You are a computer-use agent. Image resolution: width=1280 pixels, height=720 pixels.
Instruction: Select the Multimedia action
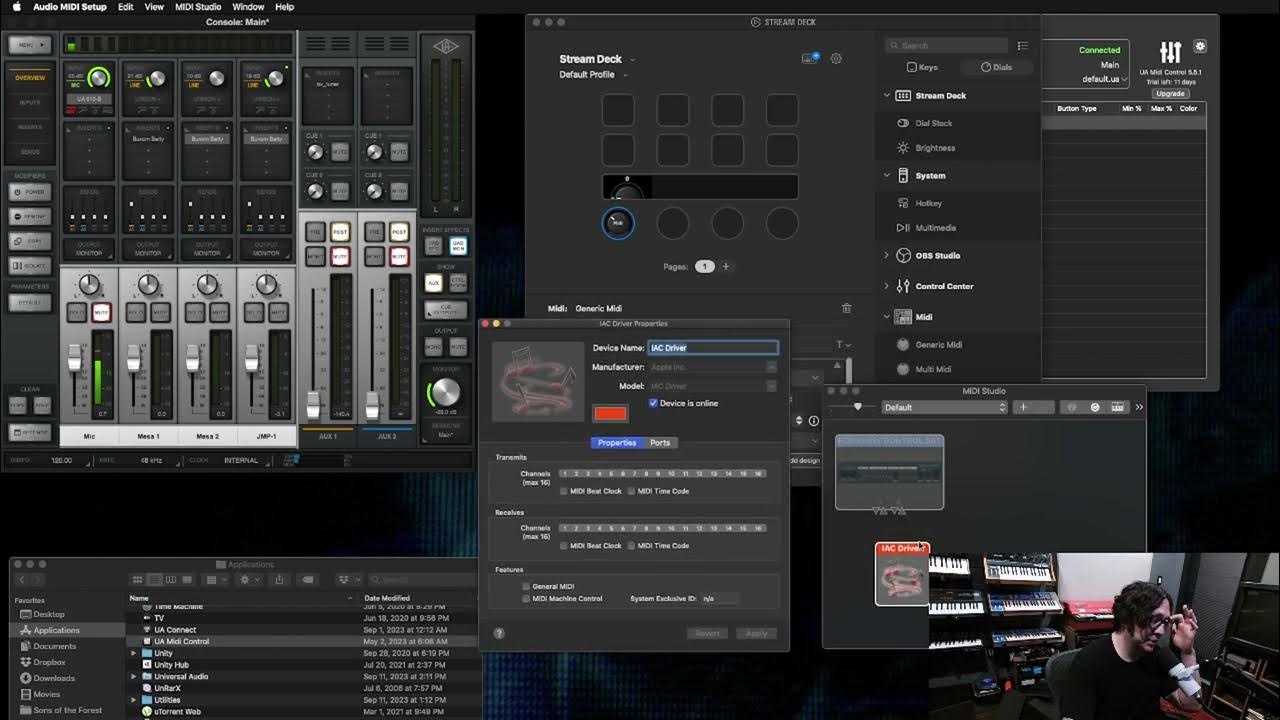tap(935, 228)
